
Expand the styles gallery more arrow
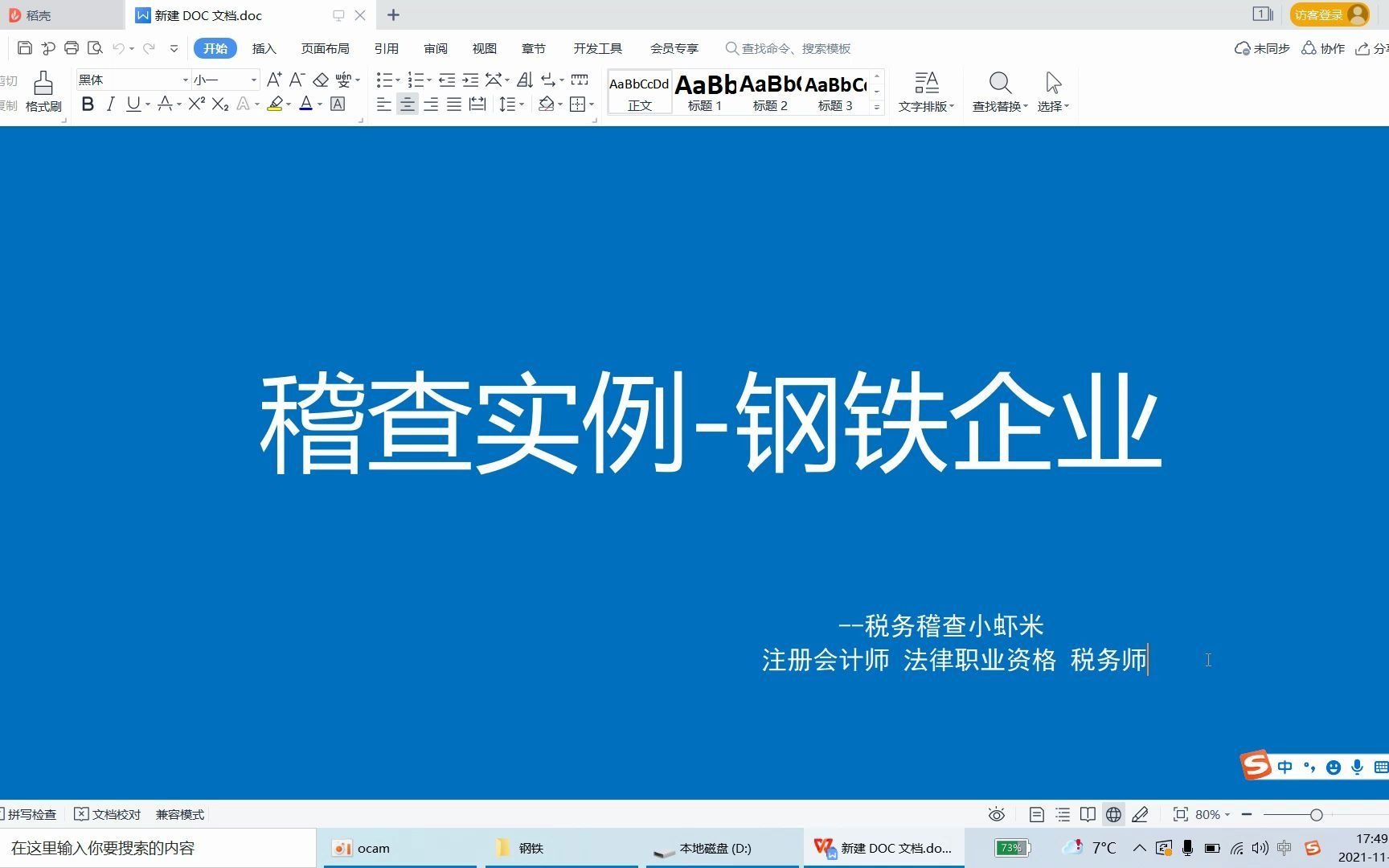pos(877,107)
